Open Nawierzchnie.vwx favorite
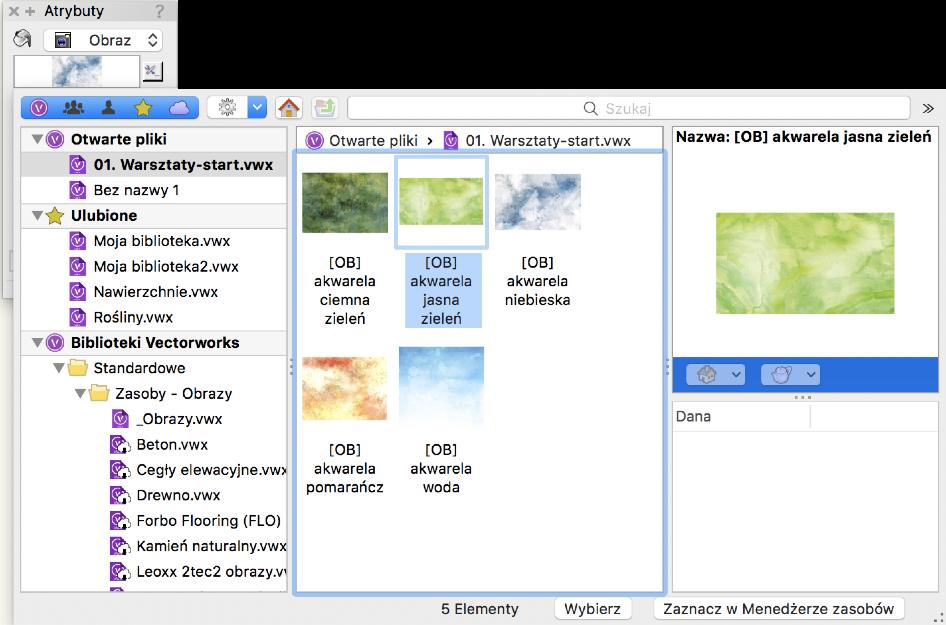The image size is (946, 625). click(154, 291)
